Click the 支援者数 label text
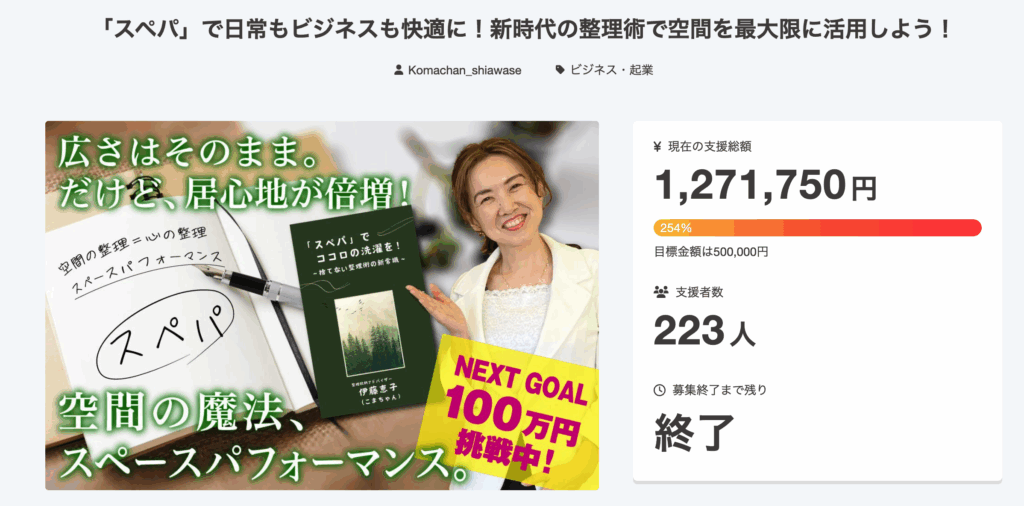1024x506 pixels. point(699,293)
